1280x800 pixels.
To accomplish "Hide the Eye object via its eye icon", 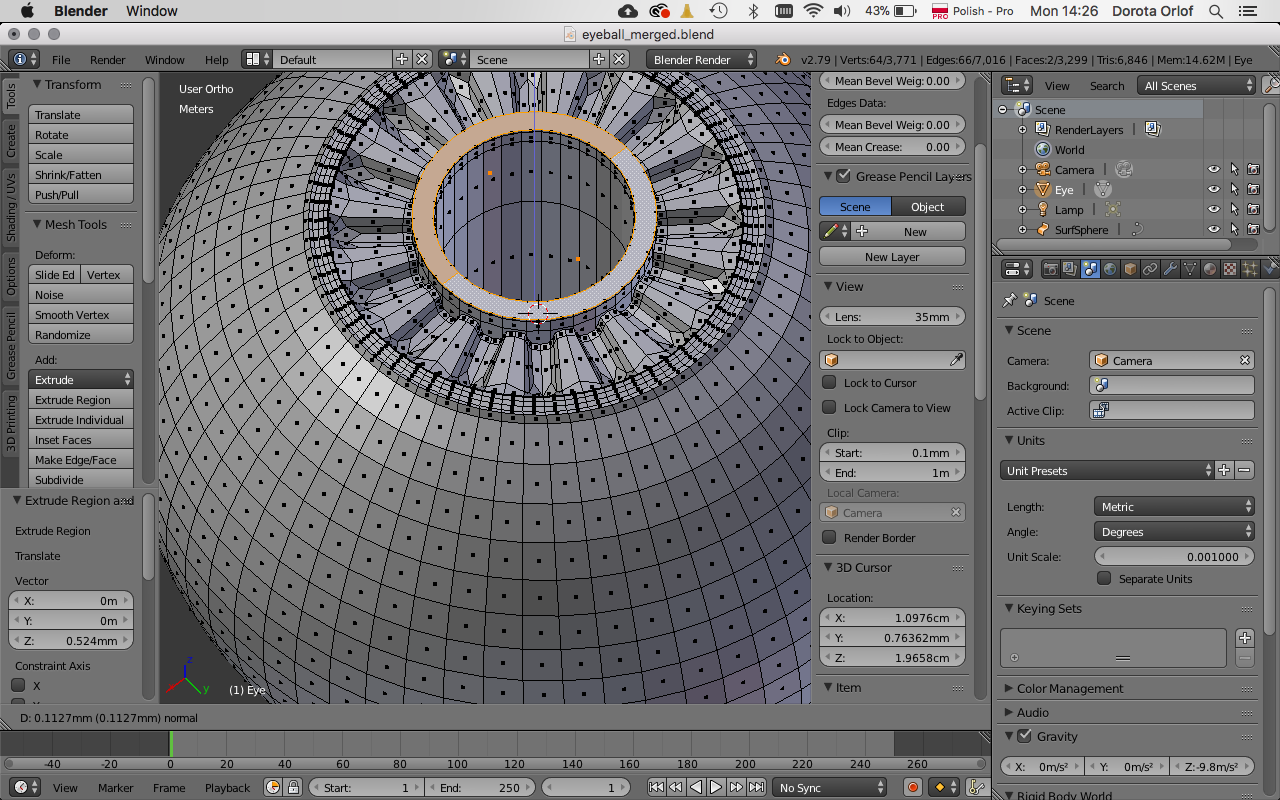I will [x=1213, y=190].
